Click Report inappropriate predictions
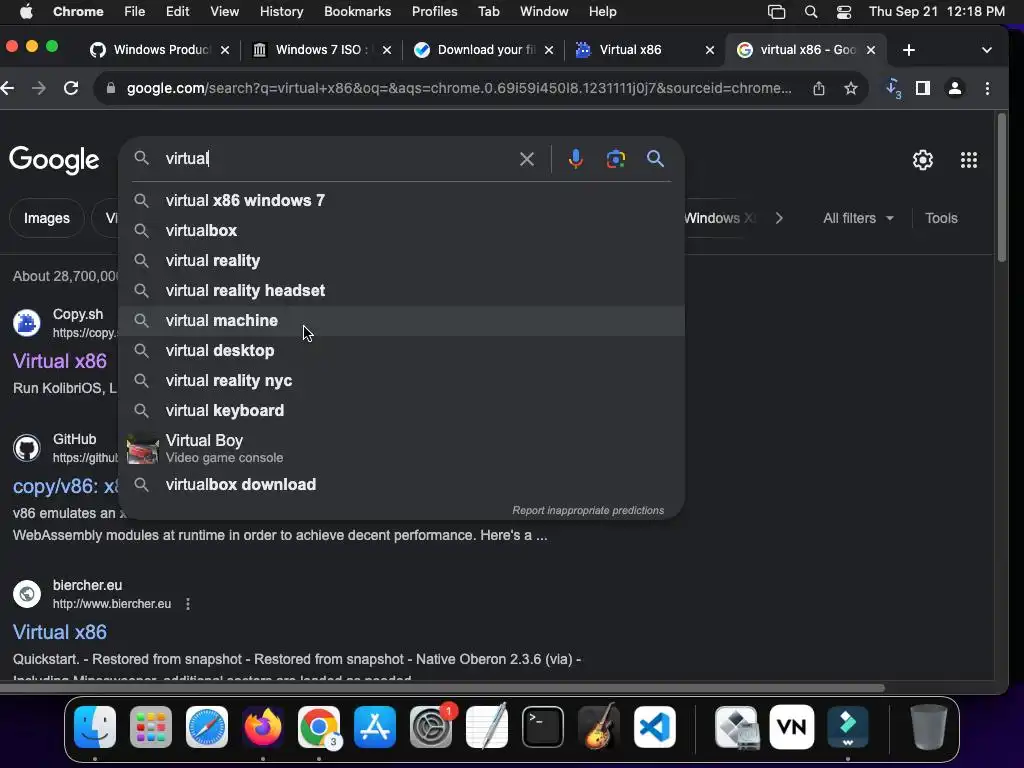The height and width of the screenshot is (768, 1024). (588, 511)
